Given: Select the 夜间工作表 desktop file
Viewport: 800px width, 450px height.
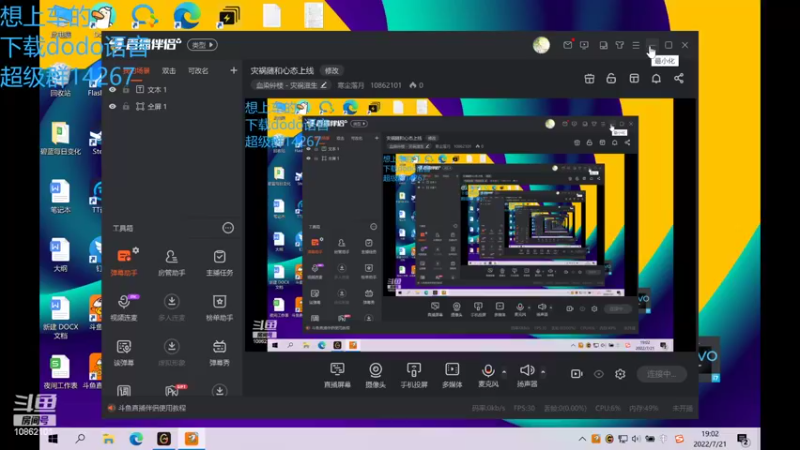Looking at the screenshot, I should [60, 372].
